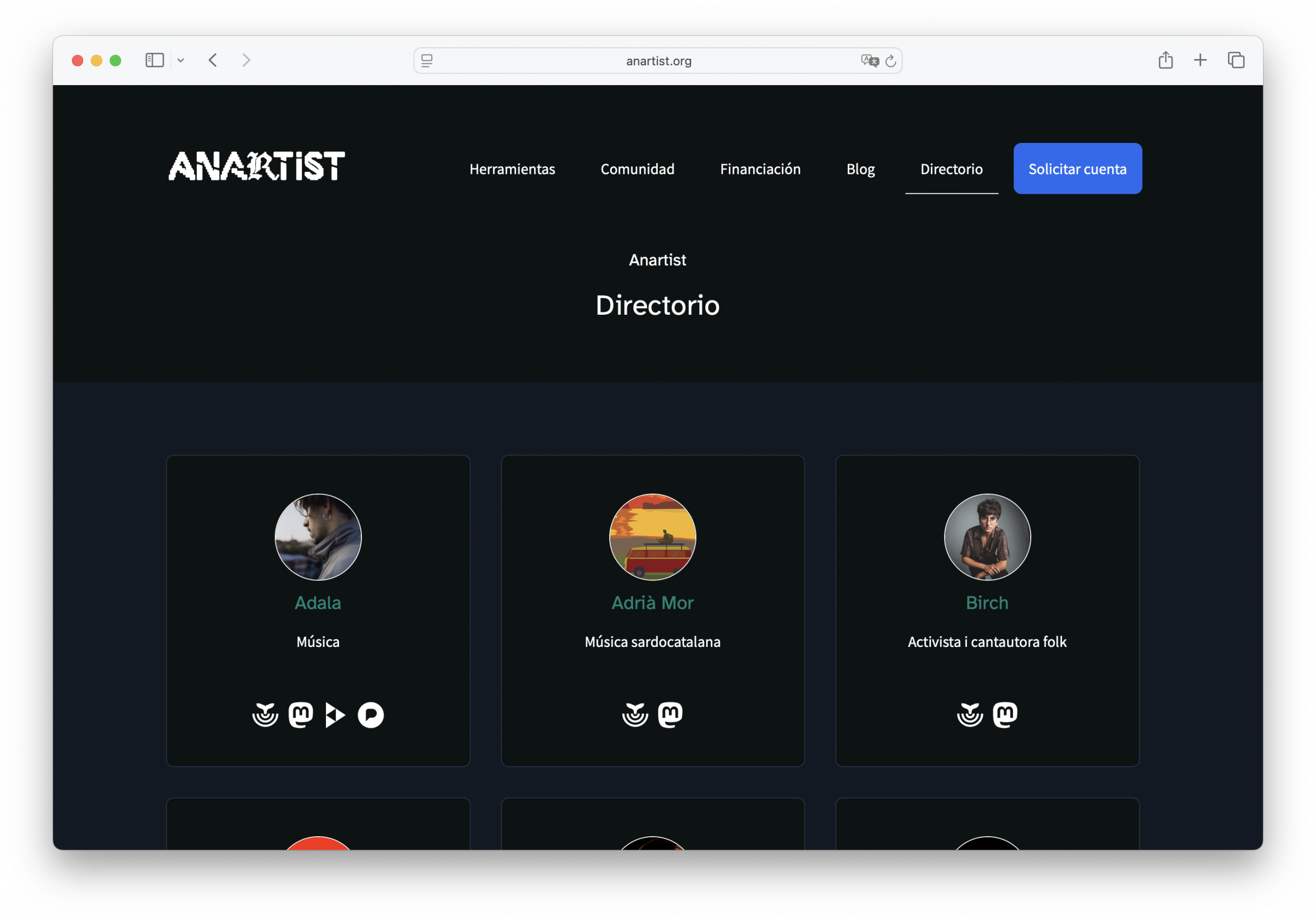Toggle the Safari sidebar

pyautogui.click(x=154, y=60)
